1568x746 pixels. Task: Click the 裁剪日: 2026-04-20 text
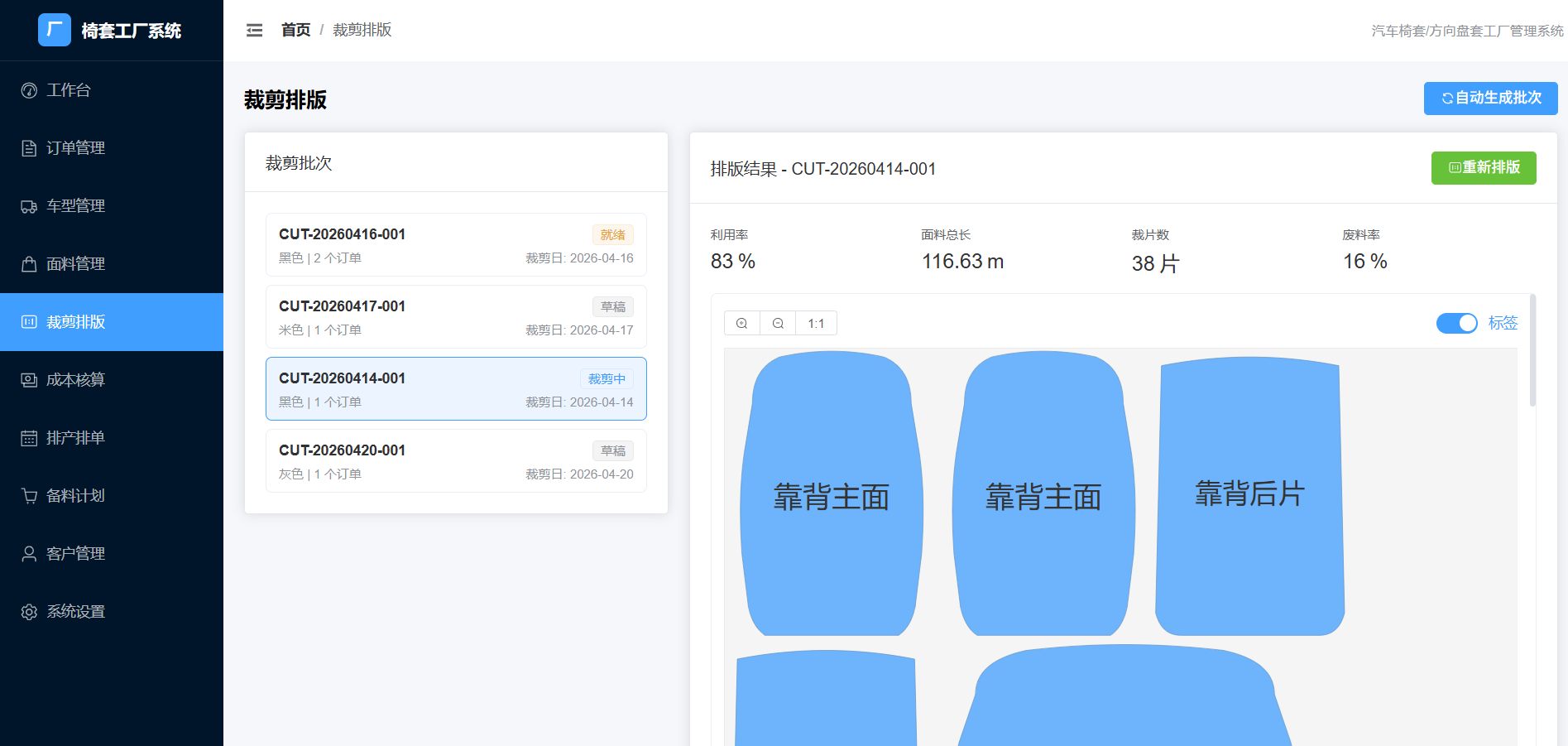pyautogui.click(x=579, y=474)
